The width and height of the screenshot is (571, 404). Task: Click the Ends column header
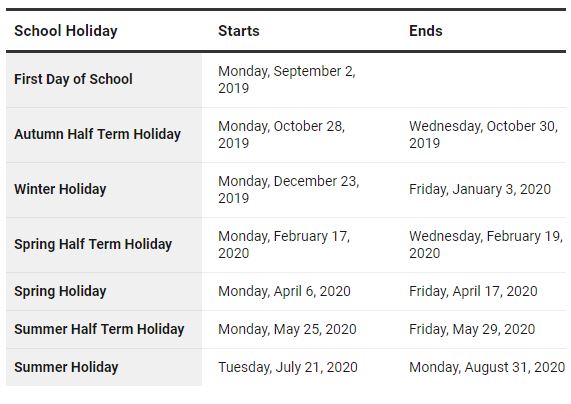coord(426,31)
